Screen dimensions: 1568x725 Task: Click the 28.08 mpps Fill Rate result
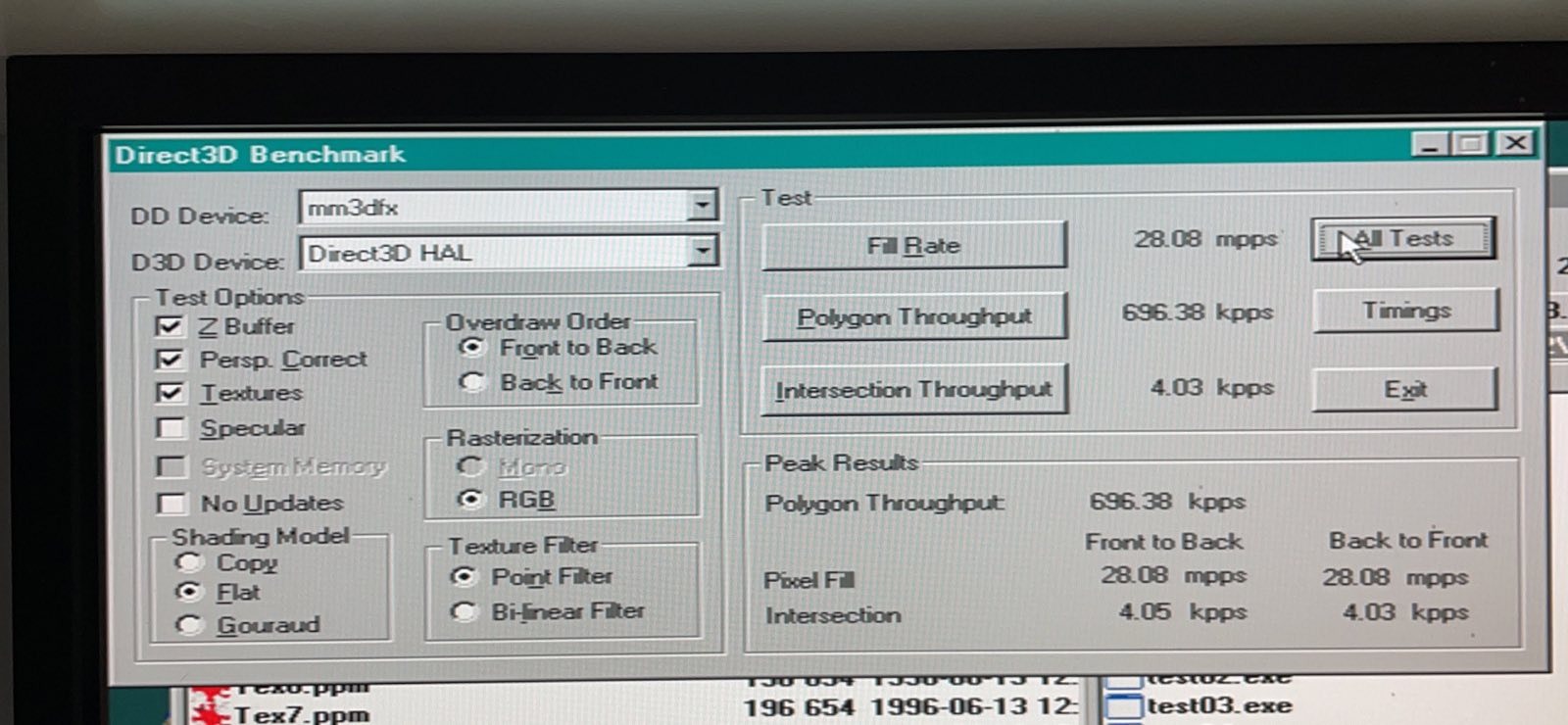click(1206, 239)
